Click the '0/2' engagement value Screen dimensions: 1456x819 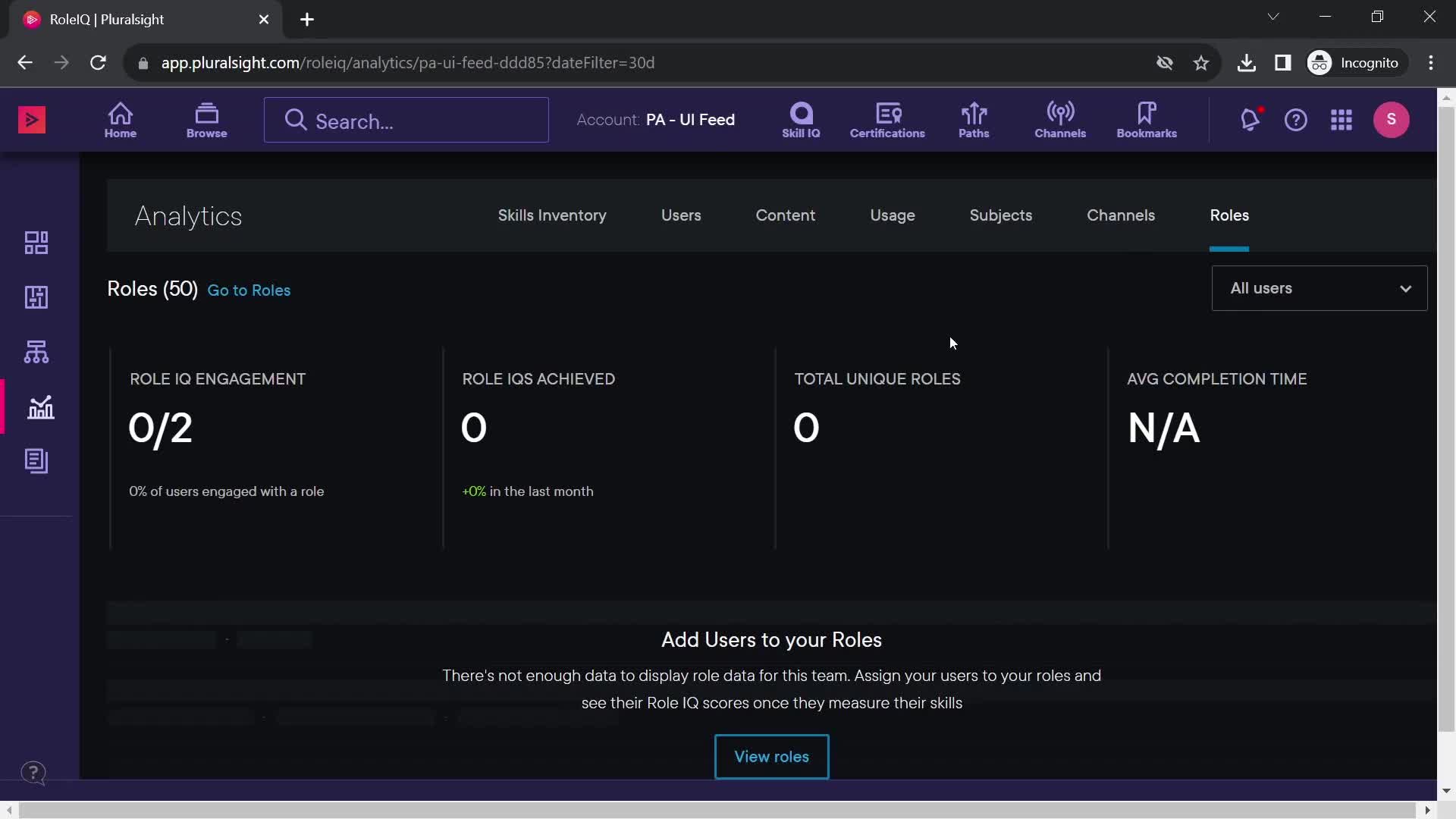(160, 428)
